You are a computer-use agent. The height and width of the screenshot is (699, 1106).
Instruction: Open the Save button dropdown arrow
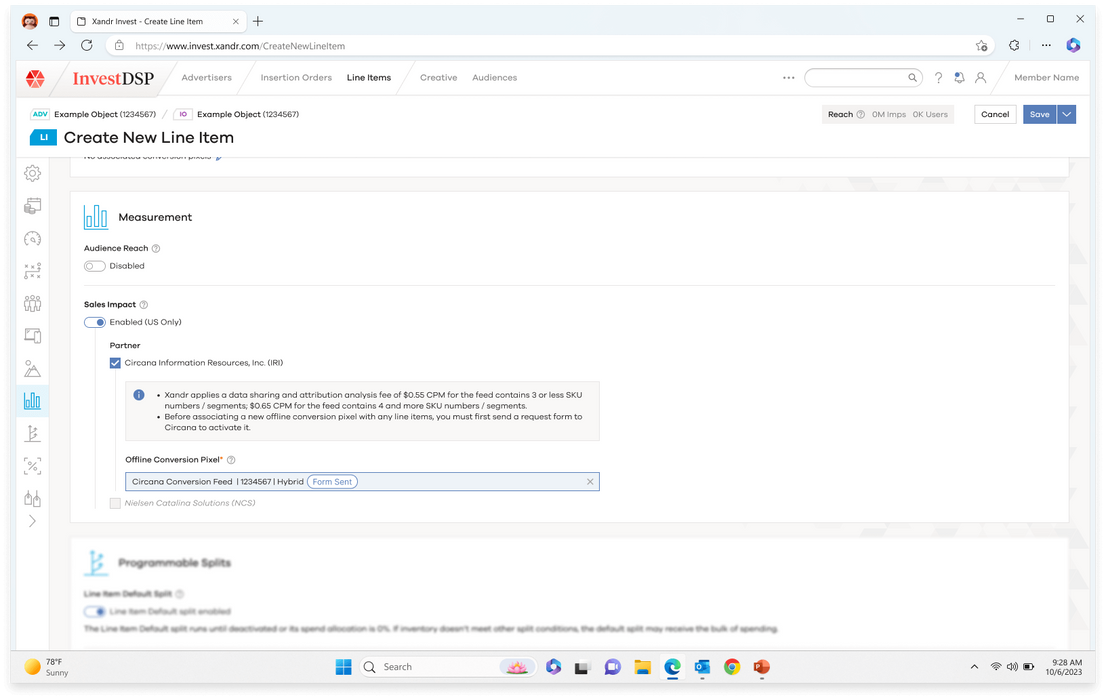[1066, 114]
